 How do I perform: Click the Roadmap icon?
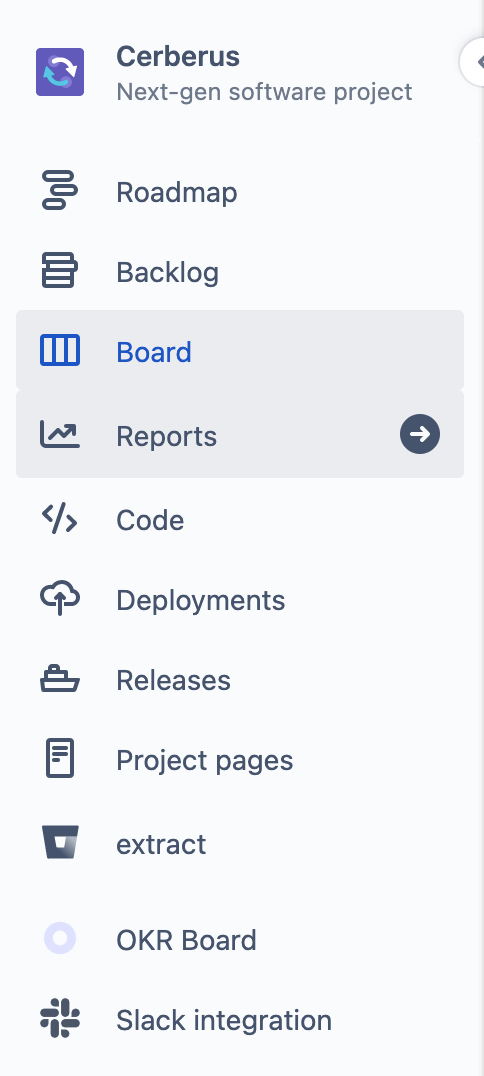point(60,191)
